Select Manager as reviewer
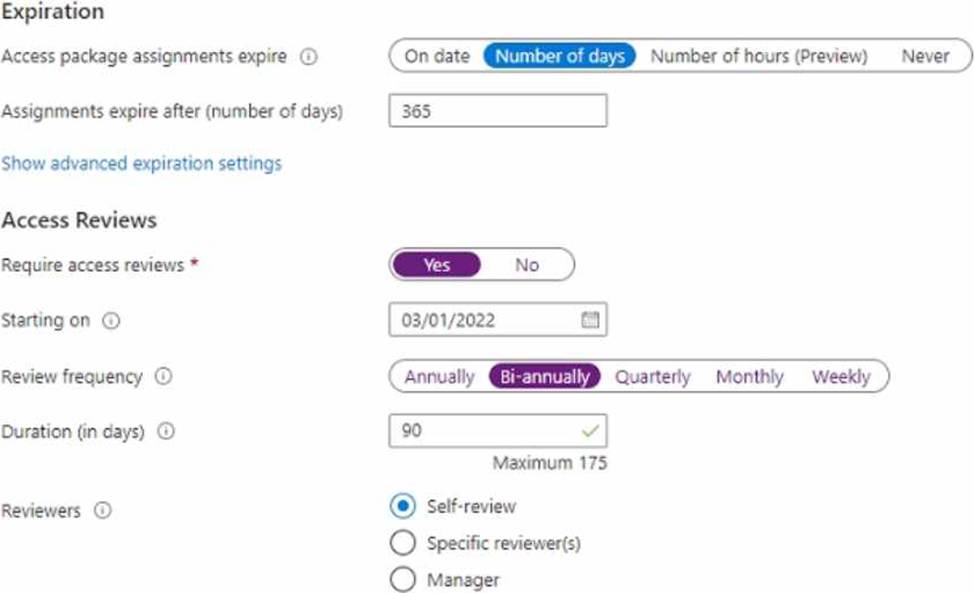The height and width of the screenshot is (593, 974). coord(403,579)
